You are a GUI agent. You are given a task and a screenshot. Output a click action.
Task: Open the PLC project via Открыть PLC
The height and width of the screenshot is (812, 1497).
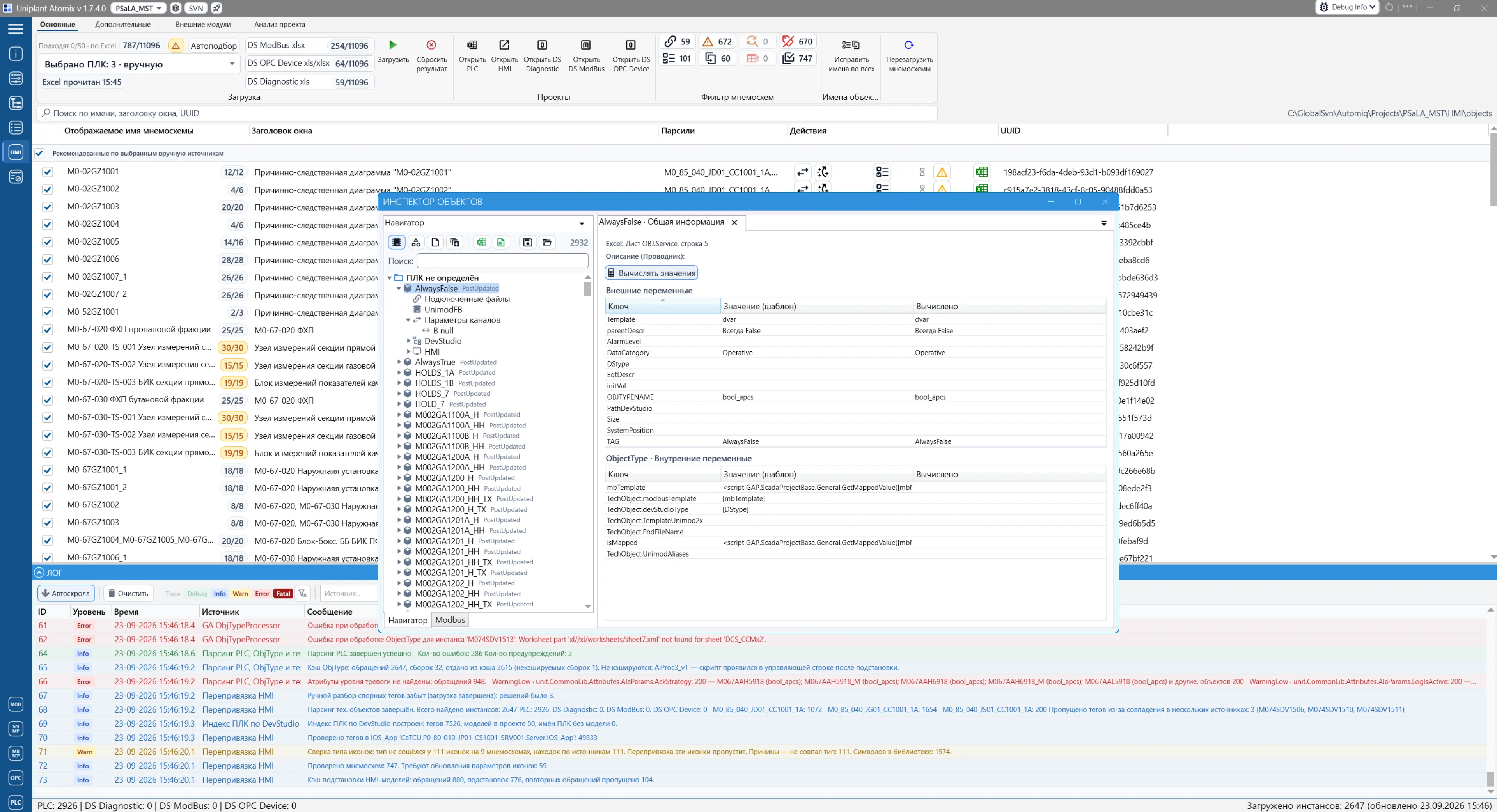472,45
